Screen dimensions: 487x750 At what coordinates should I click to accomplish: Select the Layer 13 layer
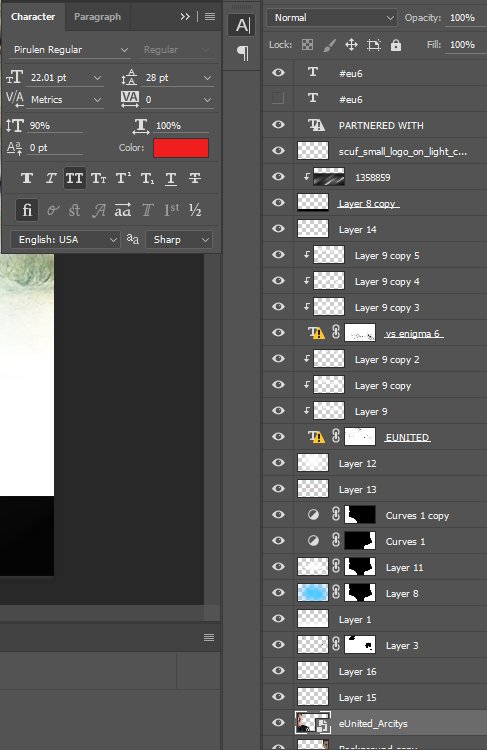pos(375,489)
